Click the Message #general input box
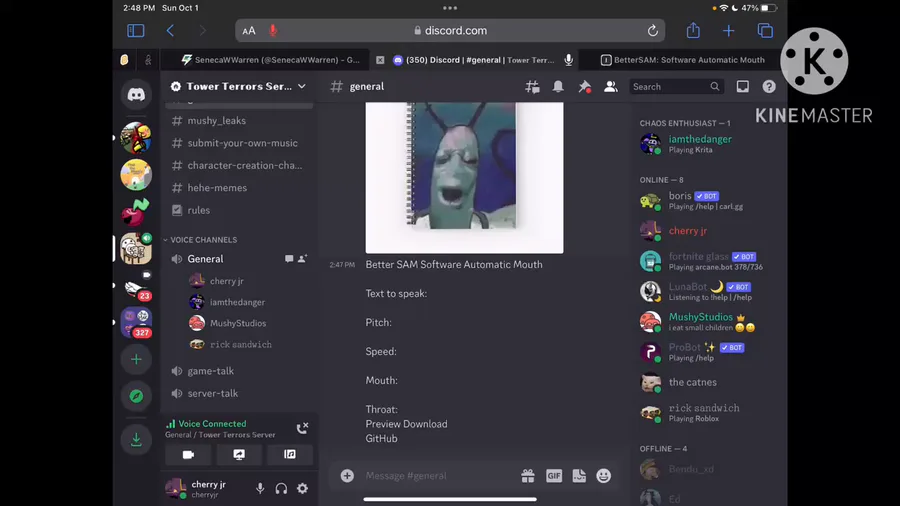The height and width of the screenshot is (506, 900). click(436, 476)
